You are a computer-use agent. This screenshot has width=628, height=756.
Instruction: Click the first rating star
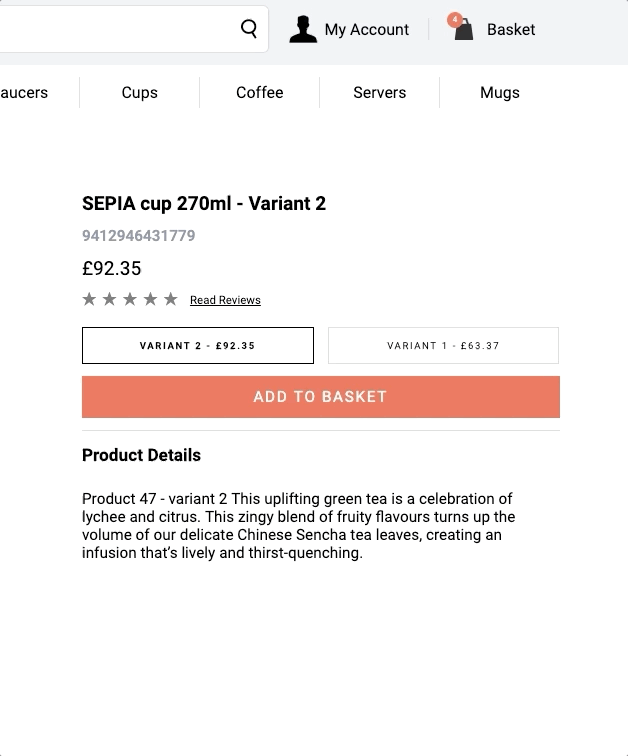(x=89, y=299)
